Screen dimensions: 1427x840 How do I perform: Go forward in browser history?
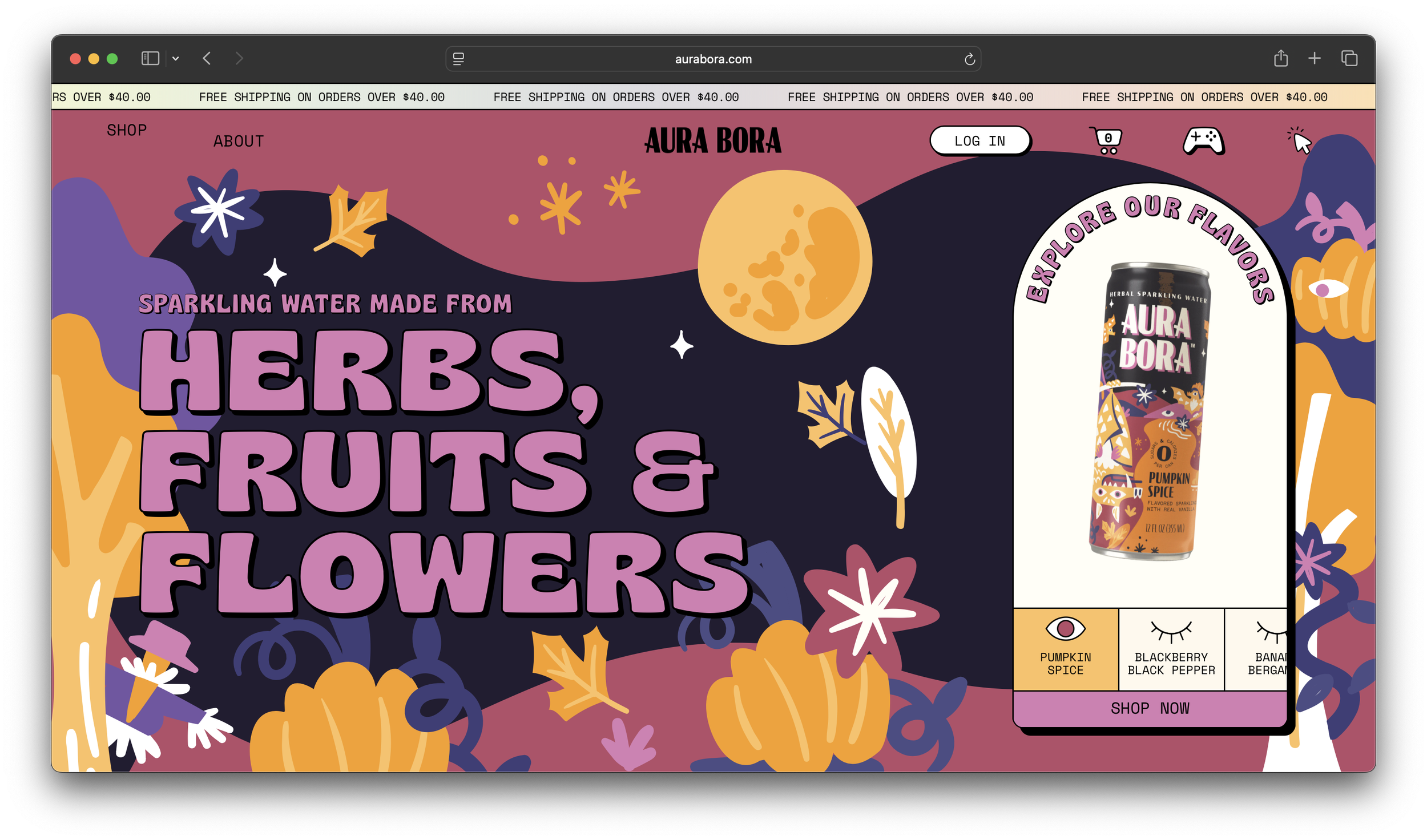pos(239,59)
